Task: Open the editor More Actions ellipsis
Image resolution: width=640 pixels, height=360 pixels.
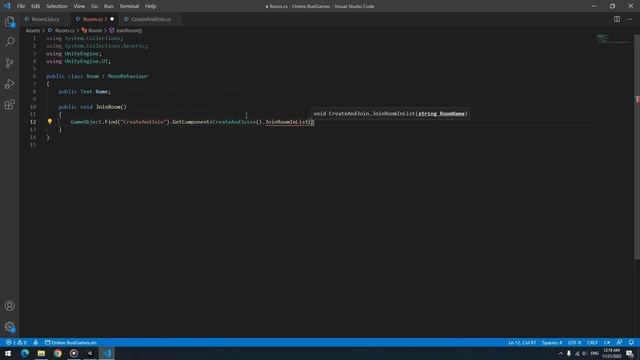Action: click(x=629, y=19)
